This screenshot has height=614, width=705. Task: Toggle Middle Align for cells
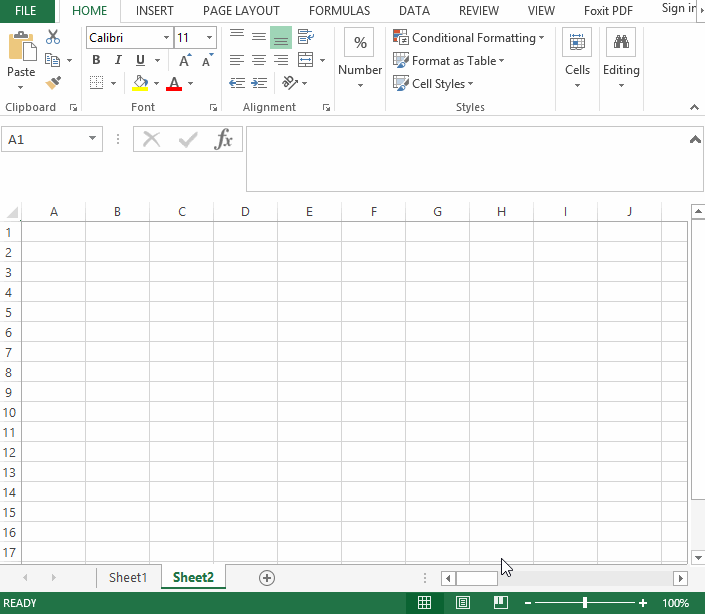click(x=259, y=37)
